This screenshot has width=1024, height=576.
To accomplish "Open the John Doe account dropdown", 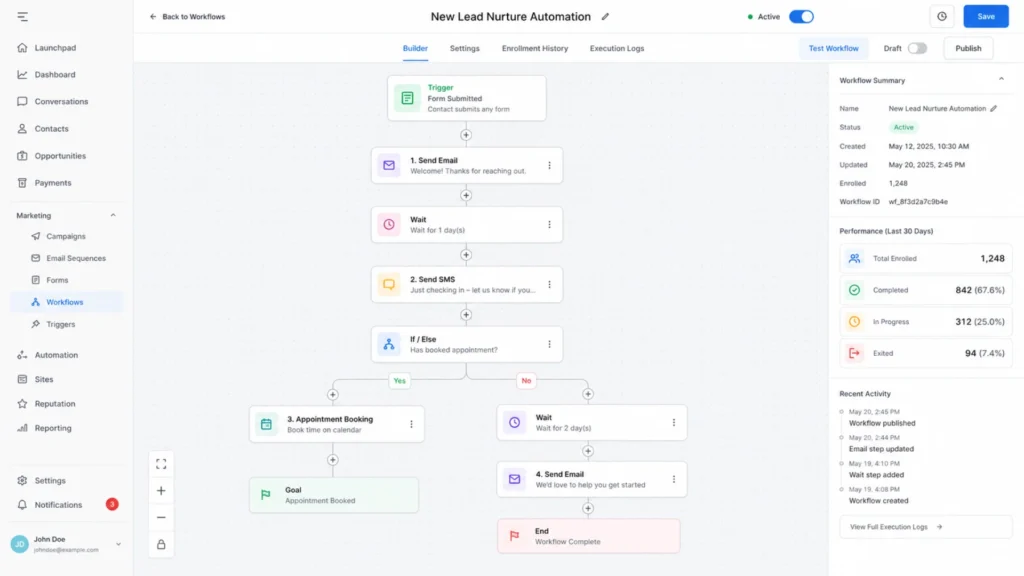I will point(118,544).
